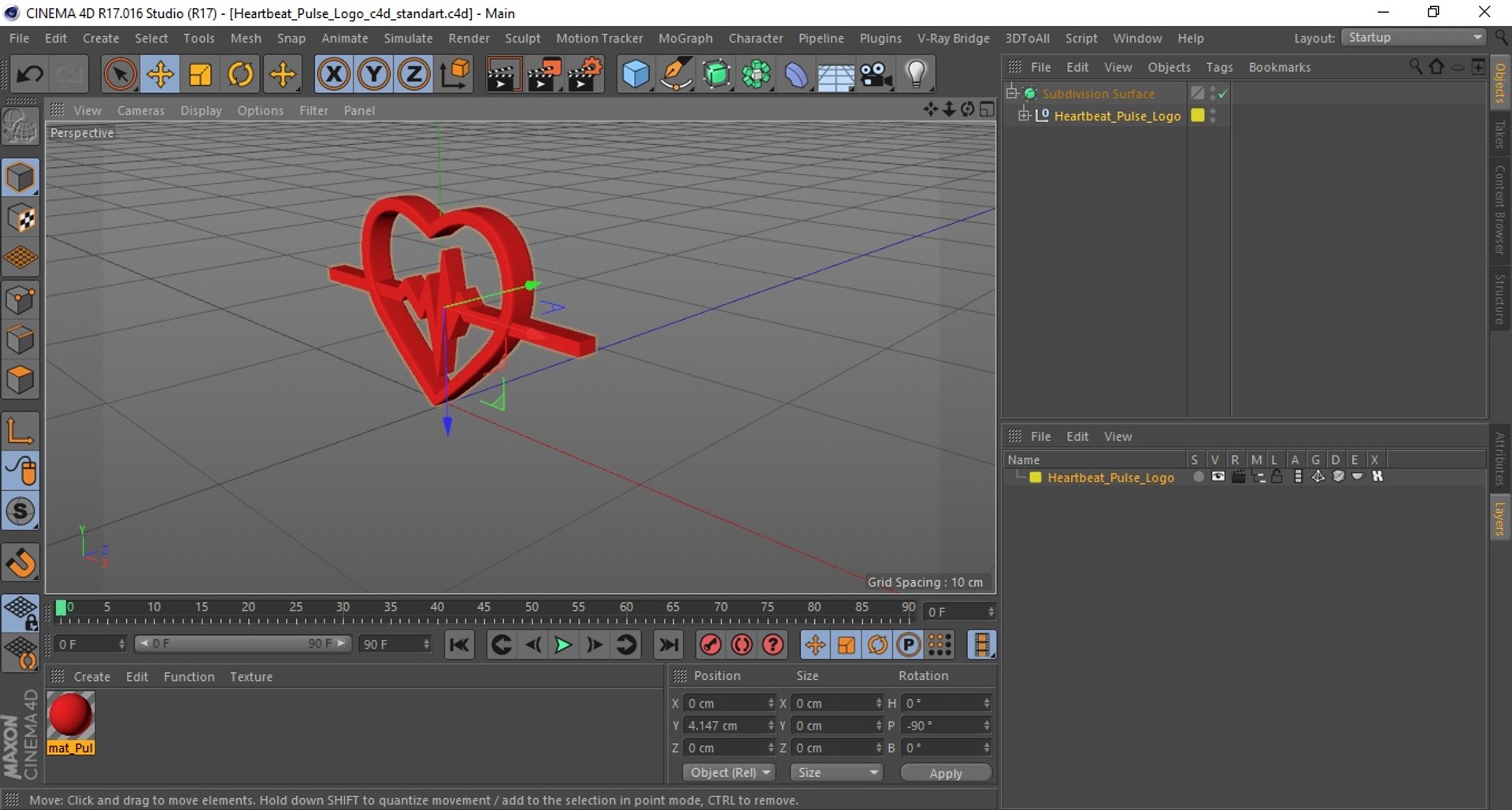Open the MoGraph menu
This screenshot has height=810, width=1512.
[x=685, y=38]
